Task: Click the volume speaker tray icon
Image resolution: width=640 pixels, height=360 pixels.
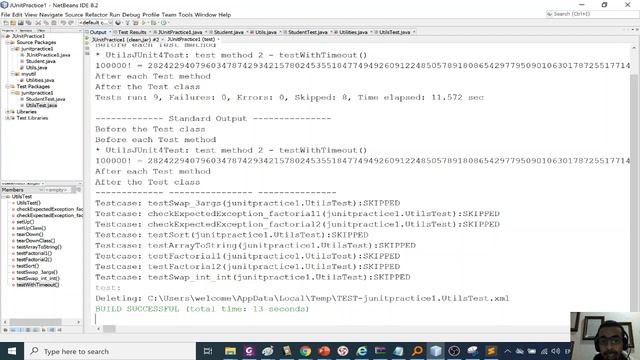Action: (x=556, y=351)
